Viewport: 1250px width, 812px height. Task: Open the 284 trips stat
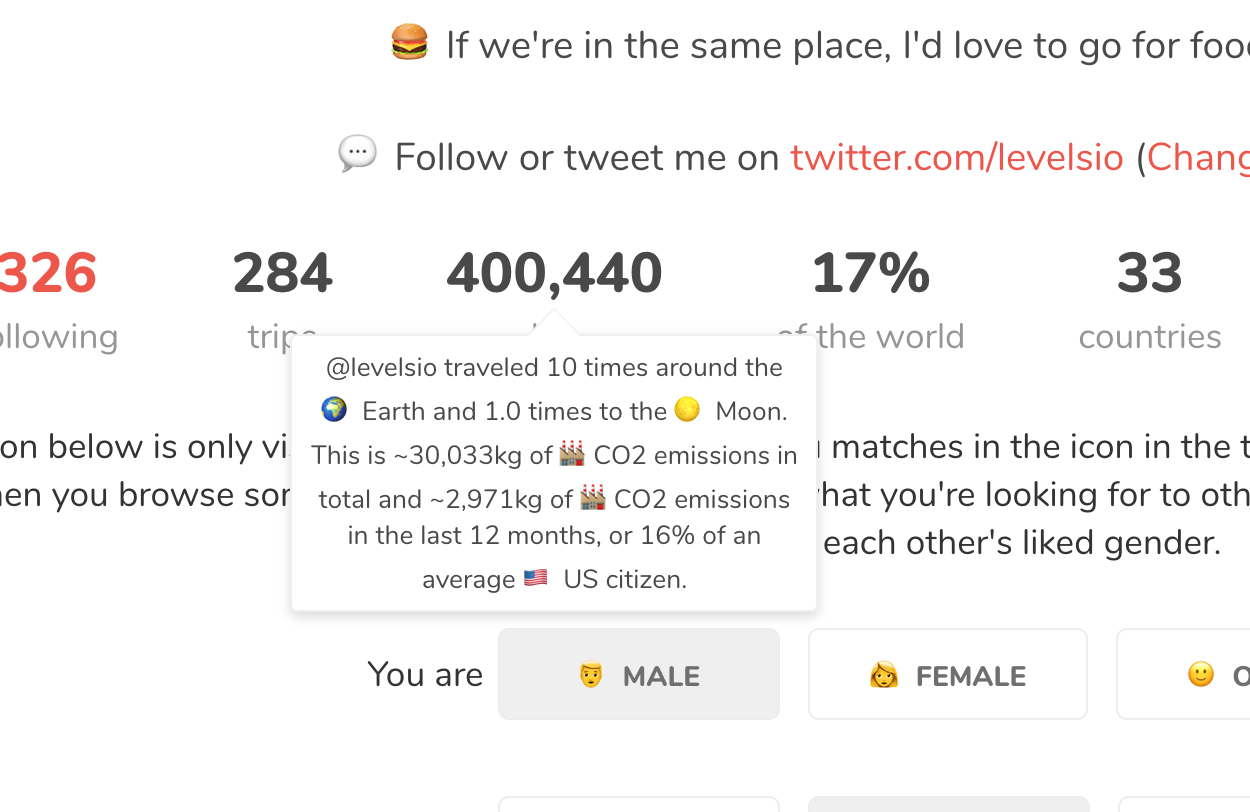tap(282, 274)
